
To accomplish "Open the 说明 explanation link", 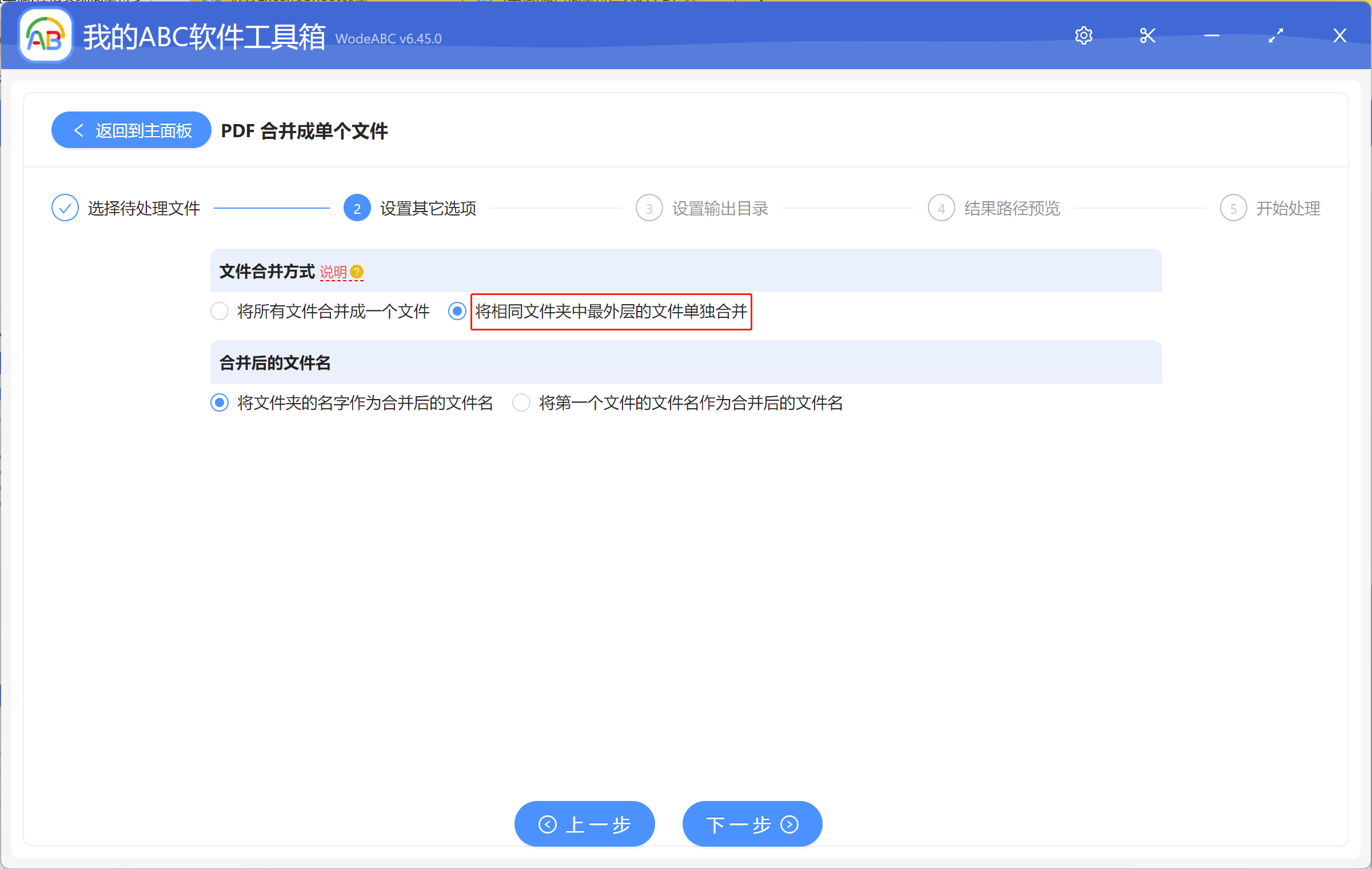I will (334, 273).
